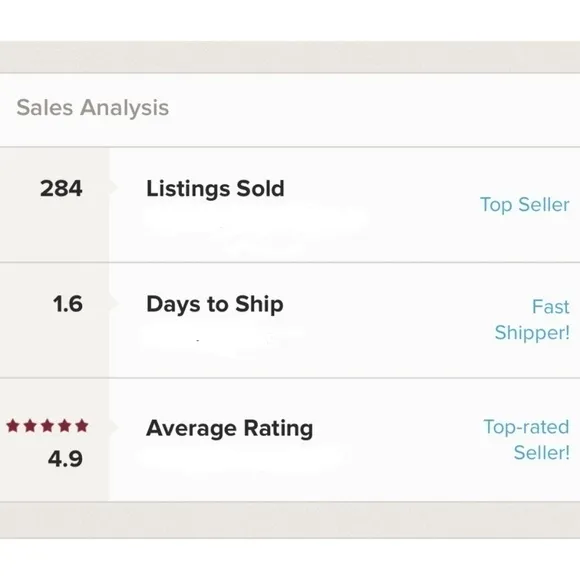
Task: Select the Listings Sold row title
Action: click(215, 189)
